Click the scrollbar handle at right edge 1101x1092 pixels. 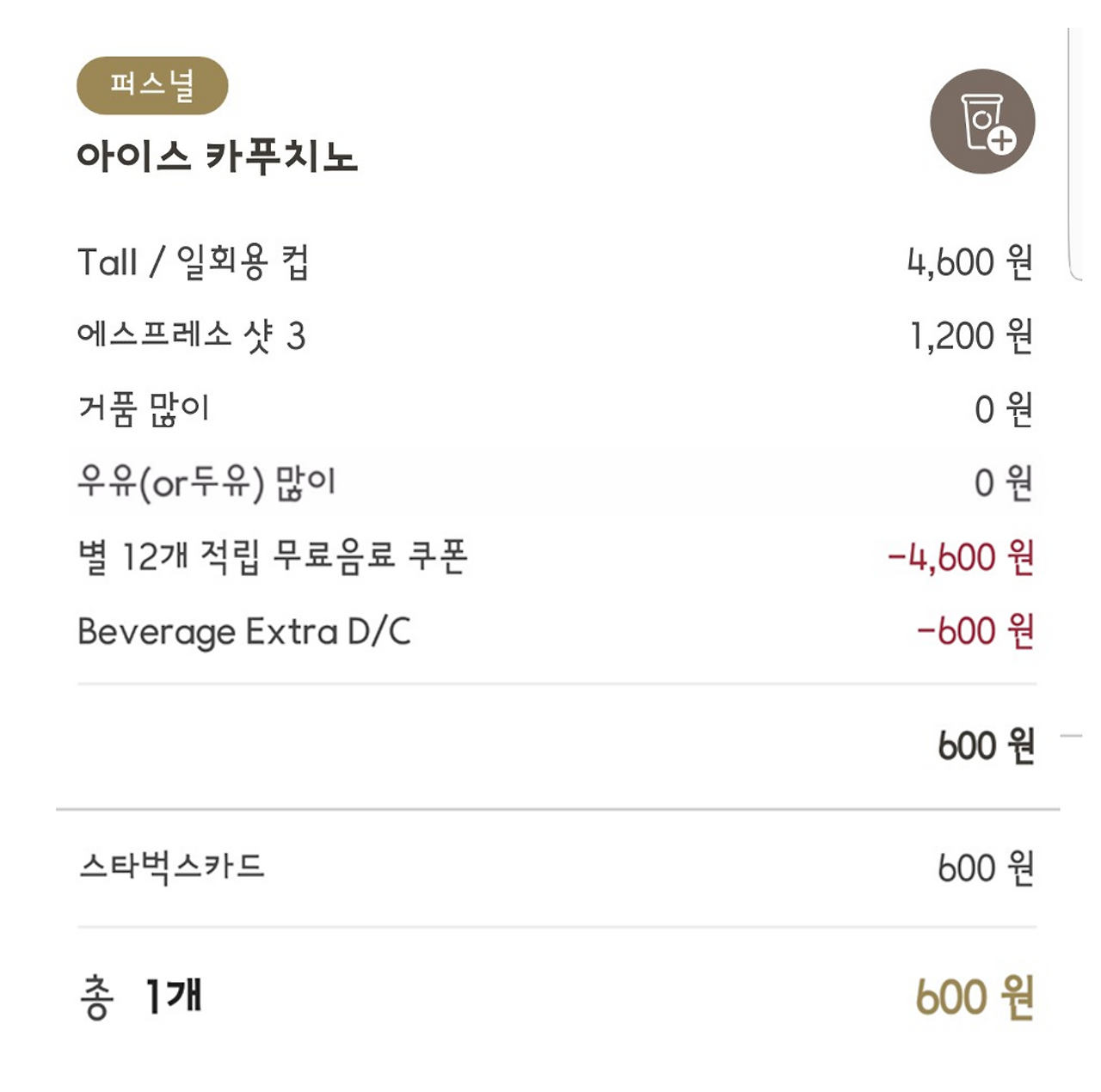pyautogui.click(x=1074, y=153)
